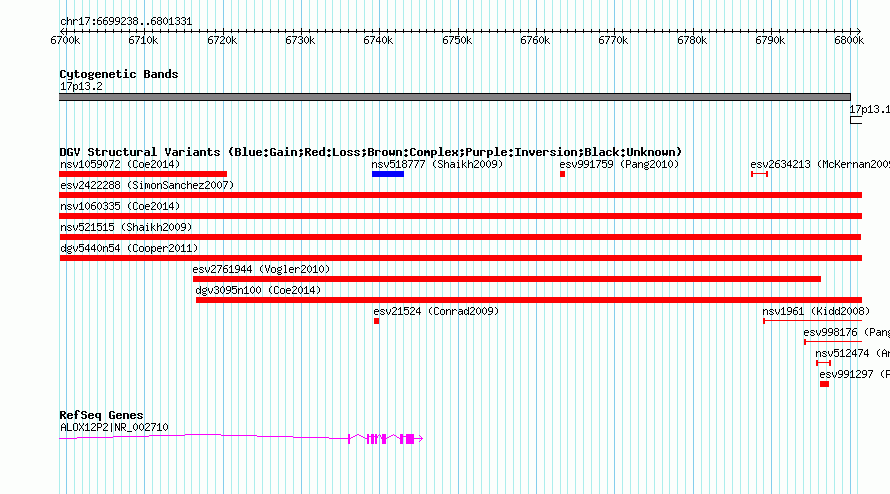Open esv991759 (Pang2010) label
Screen dimensions: 890x494
click(619, 164)
